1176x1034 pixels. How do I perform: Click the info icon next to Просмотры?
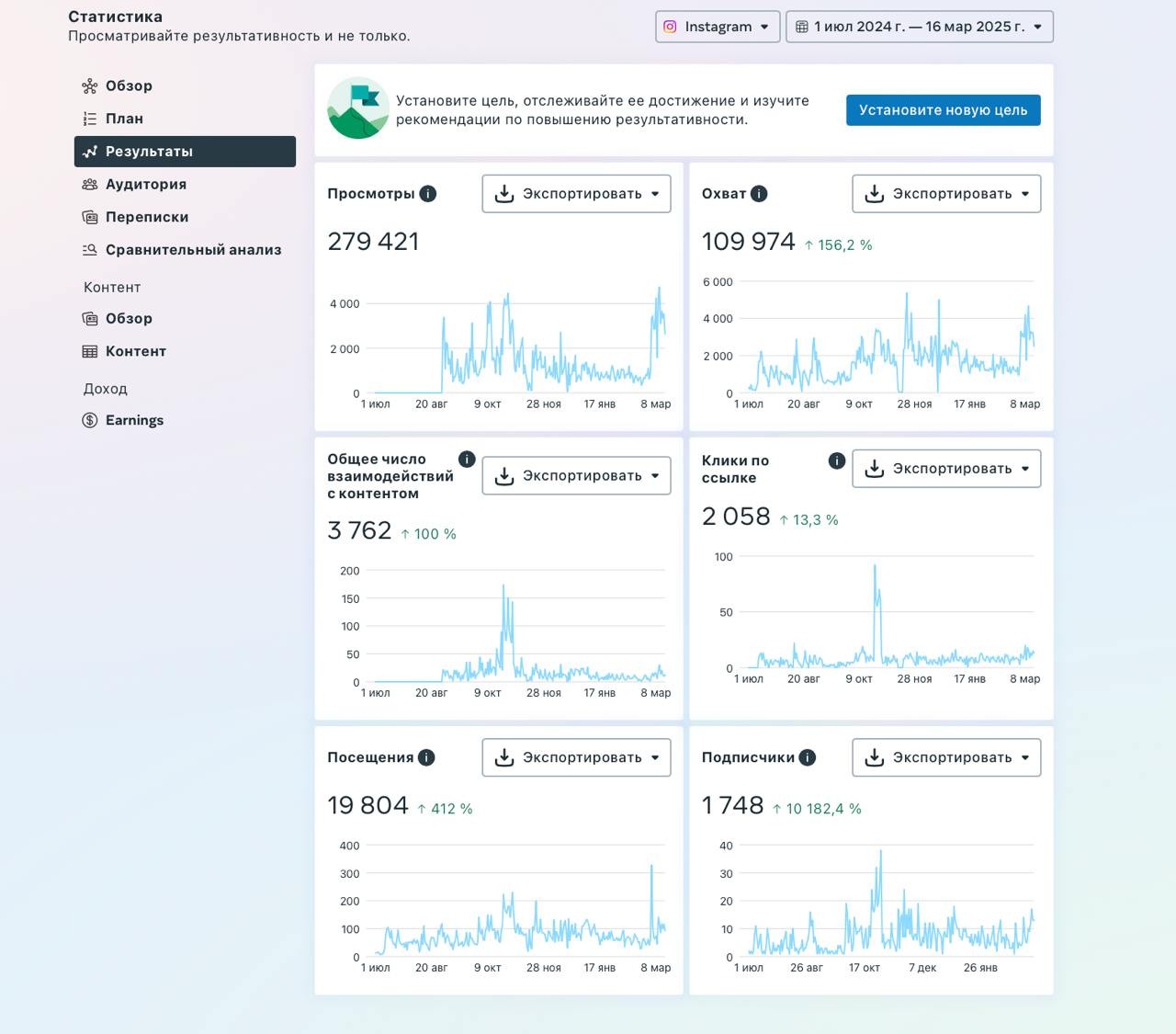428,194
